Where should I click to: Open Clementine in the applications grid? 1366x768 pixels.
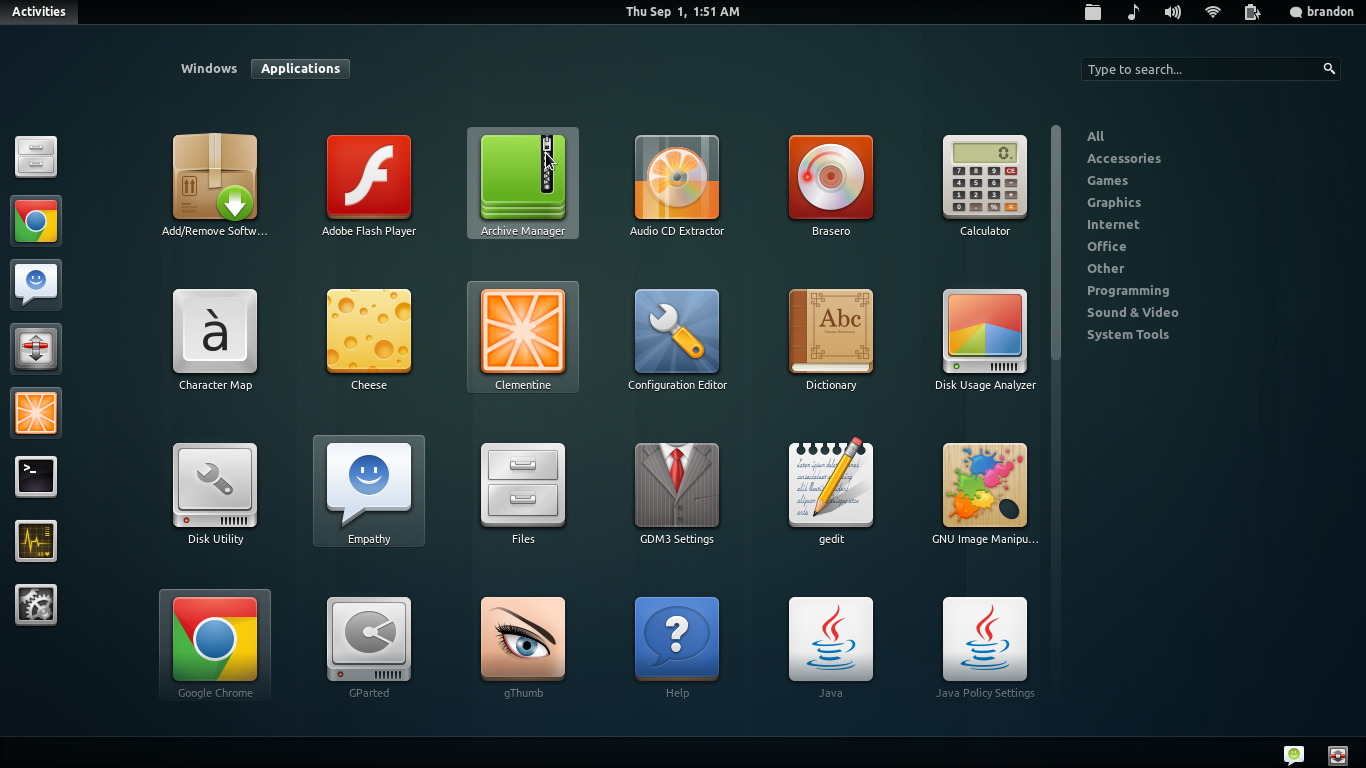523,339
